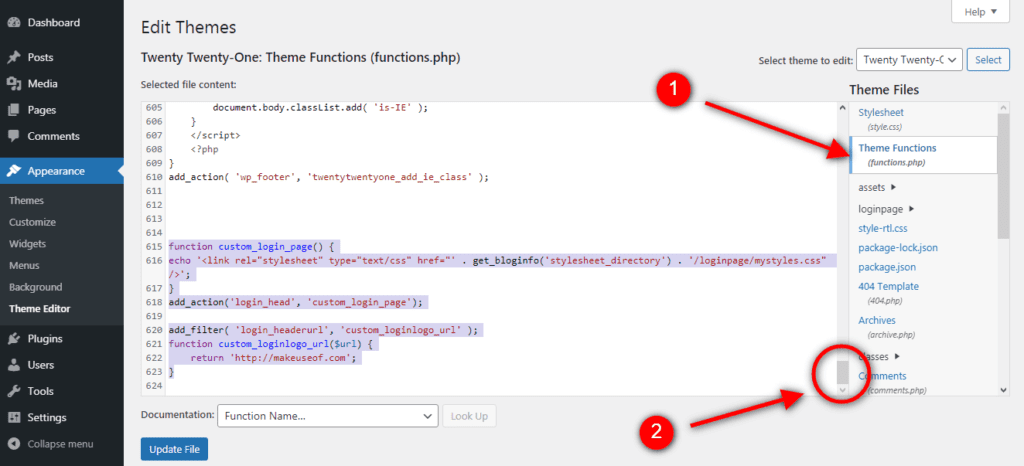
Task: Expand the assets folder
Action: (877, 187)
